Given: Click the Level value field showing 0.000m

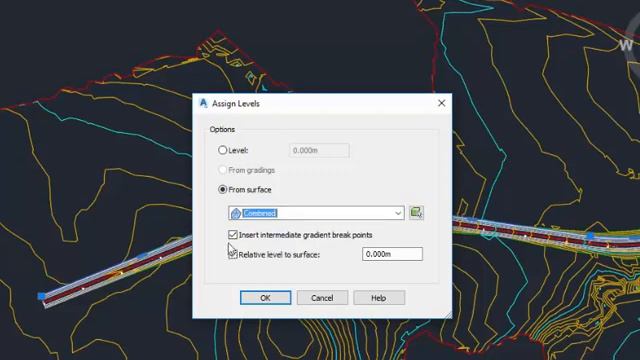Looking at the screenshot, I should [x=319, y=150].
